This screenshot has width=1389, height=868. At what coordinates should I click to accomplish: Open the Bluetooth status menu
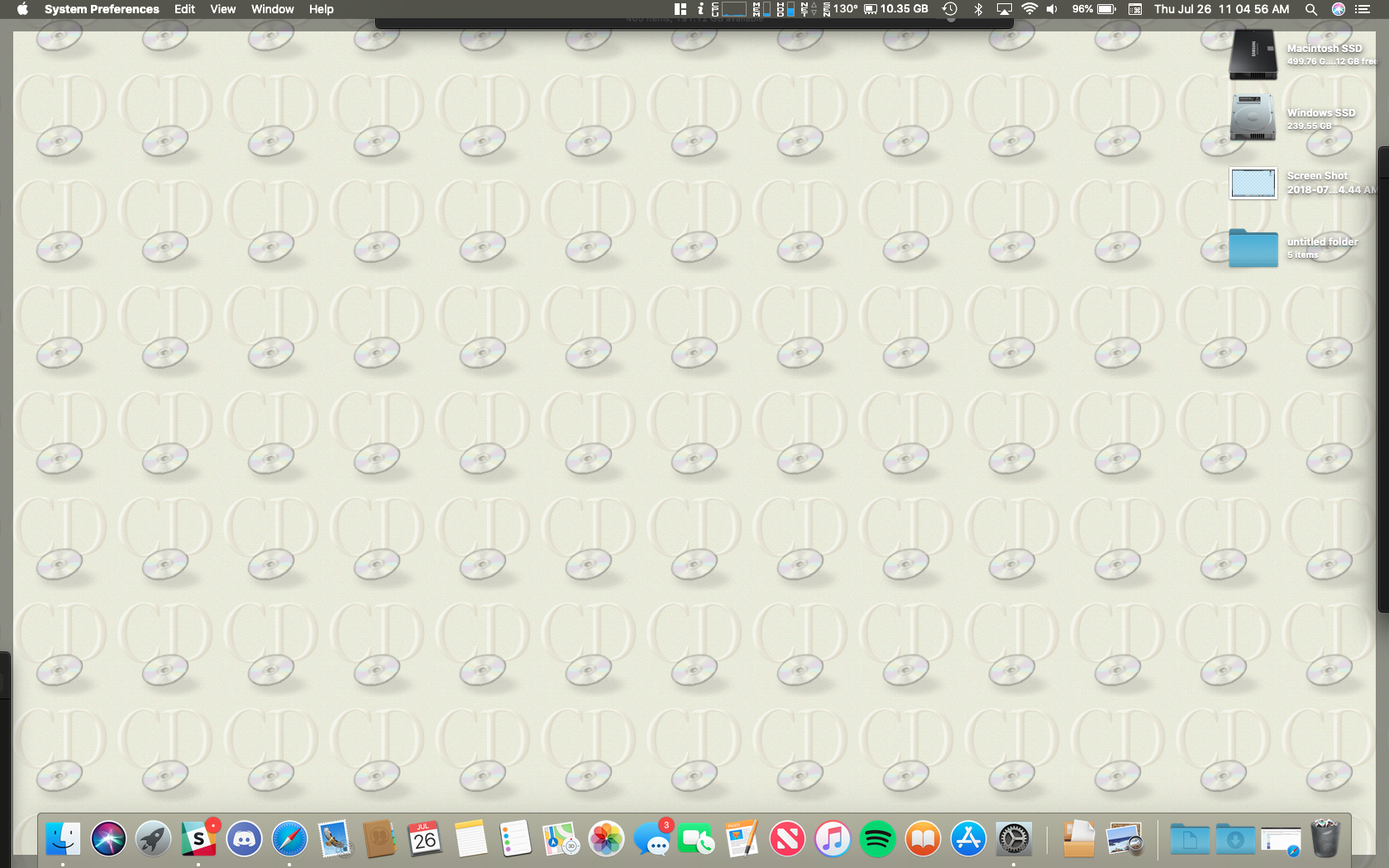click(978, 9)
